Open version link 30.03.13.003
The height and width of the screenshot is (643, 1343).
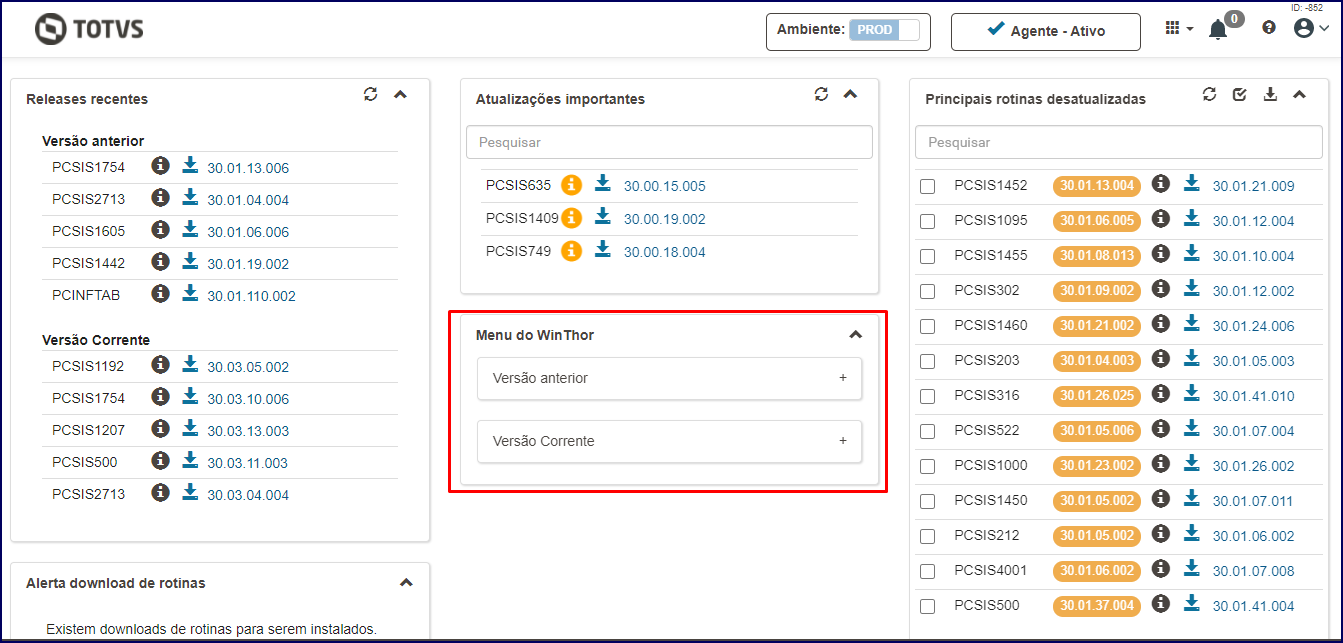248,431
